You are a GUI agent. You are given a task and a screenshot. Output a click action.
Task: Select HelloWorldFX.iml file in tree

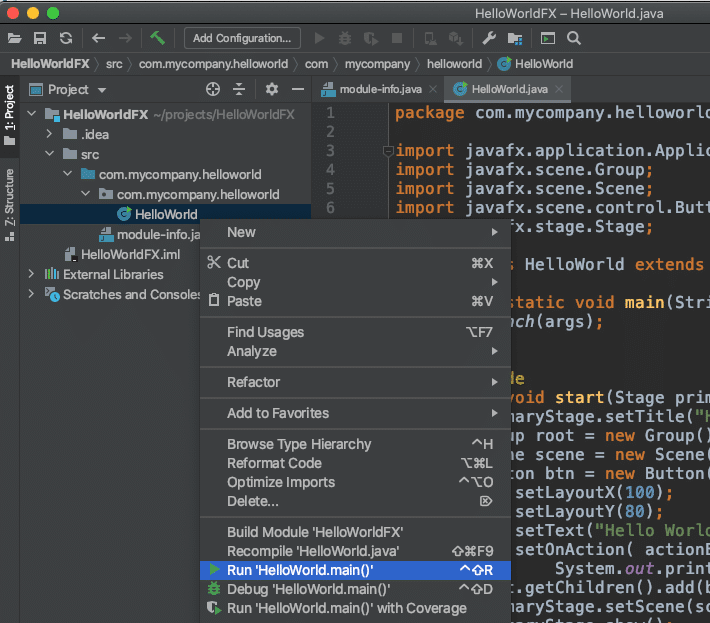click(130, 254)
